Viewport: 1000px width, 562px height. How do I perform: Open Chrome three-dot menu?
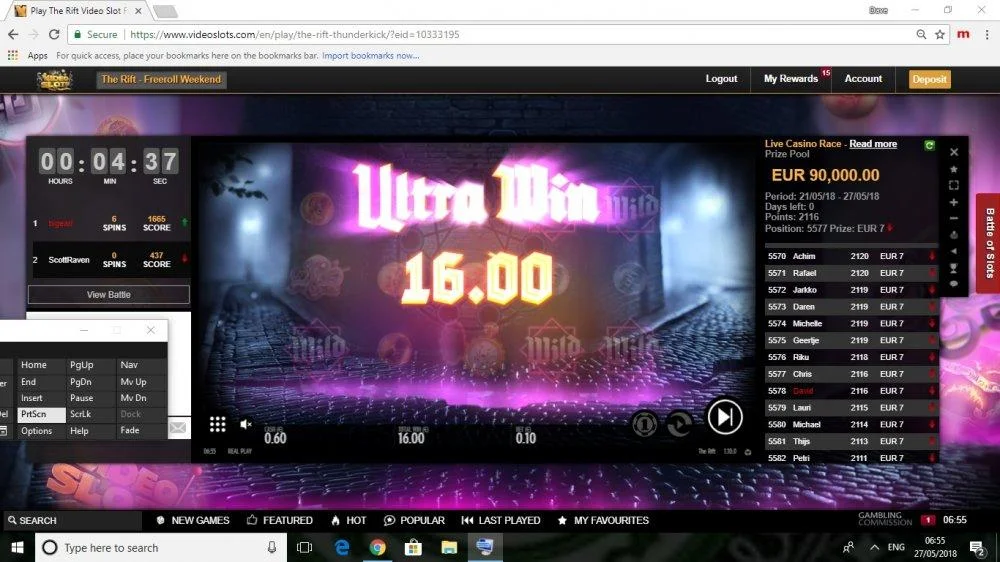(987, 34)
